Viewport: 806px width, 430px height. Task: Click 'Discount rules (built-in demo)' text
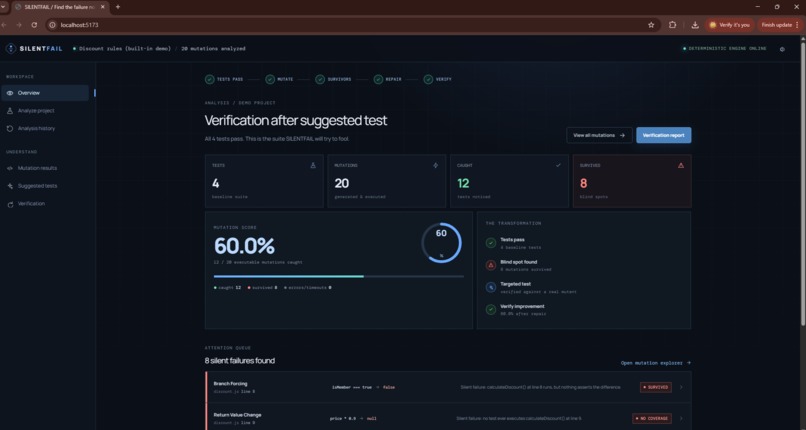pos(124,49)
